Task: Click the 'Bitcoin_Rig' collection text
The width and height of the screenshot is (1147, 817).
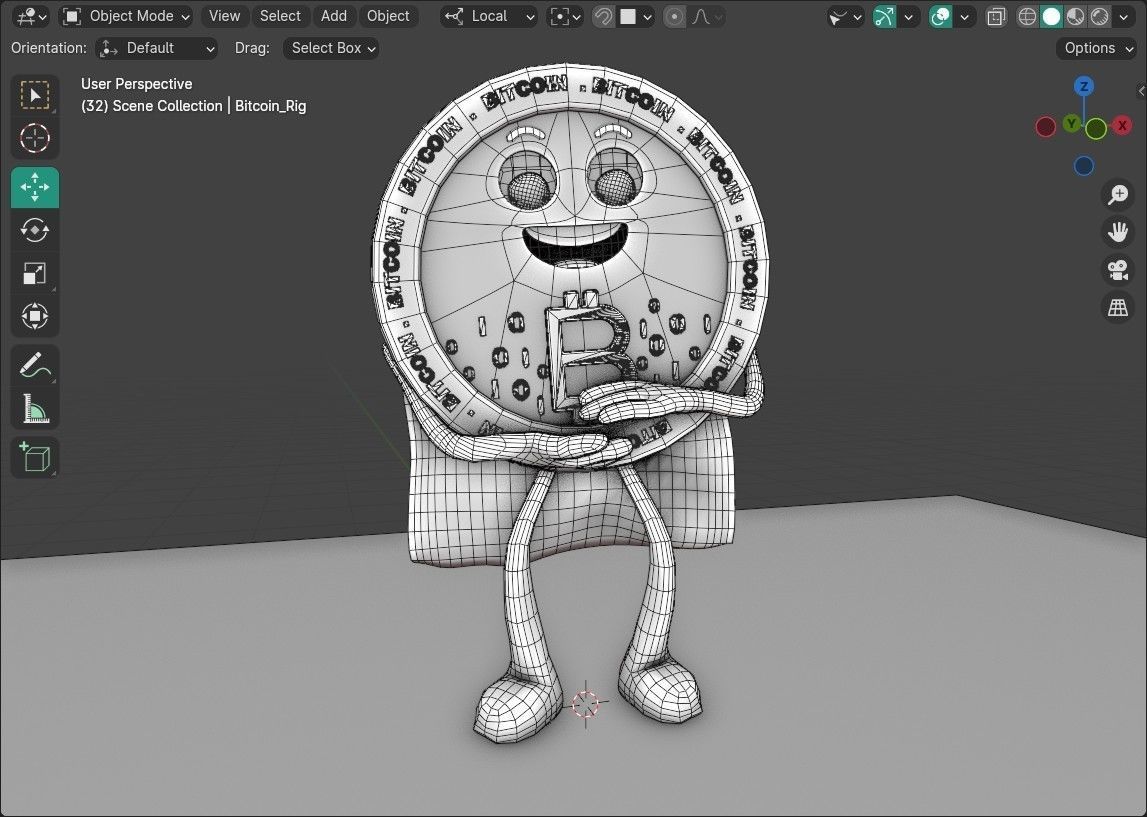Action: click(x=271, y=106)
